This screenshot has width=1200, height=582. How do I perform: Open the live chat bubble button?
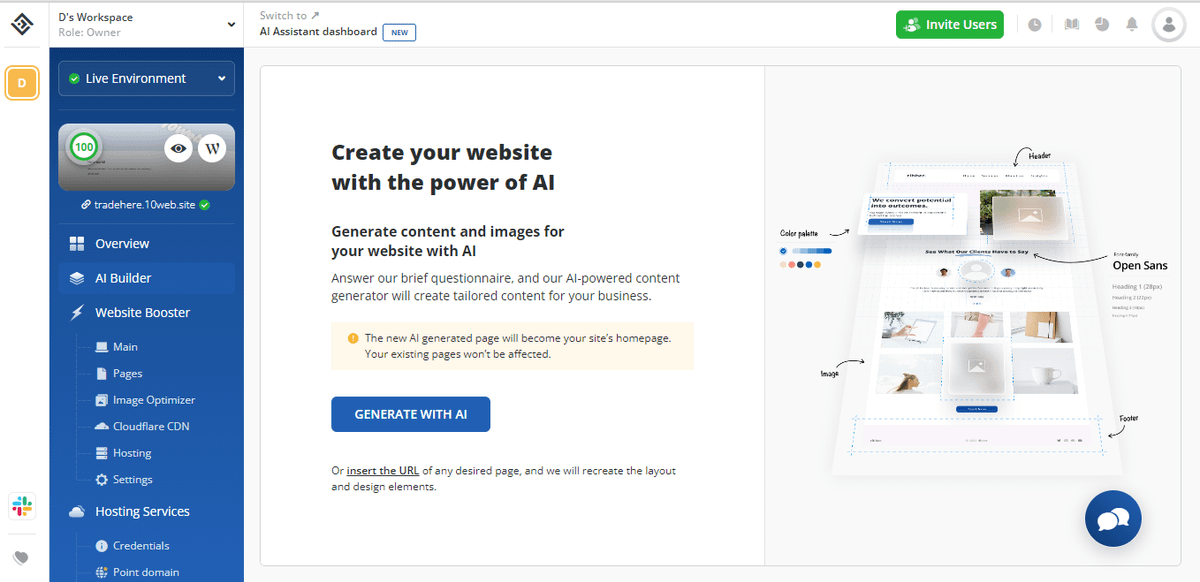tap(1113, 519)
